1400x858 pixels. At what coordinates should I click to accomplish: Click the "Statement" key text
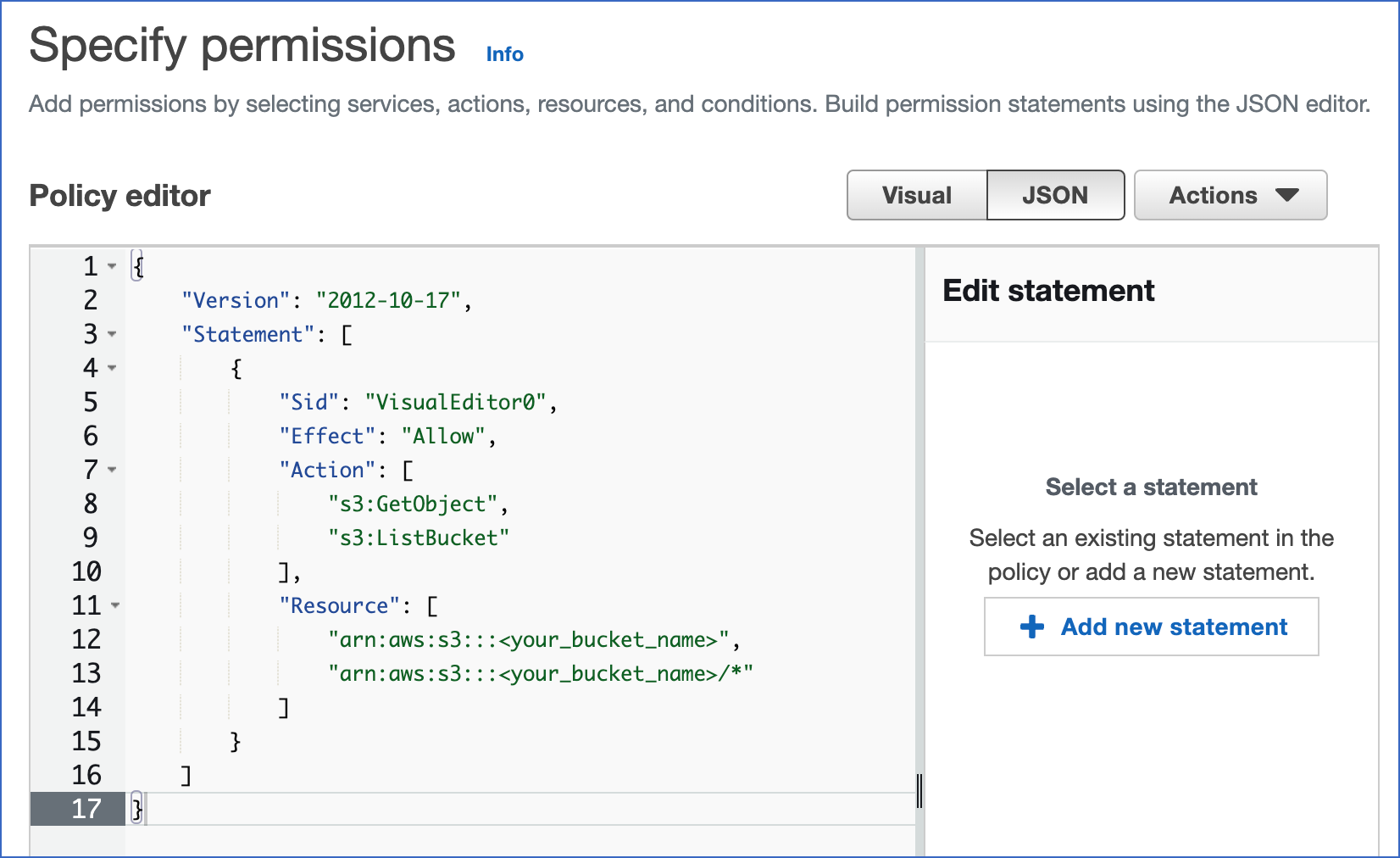(248, 334)
